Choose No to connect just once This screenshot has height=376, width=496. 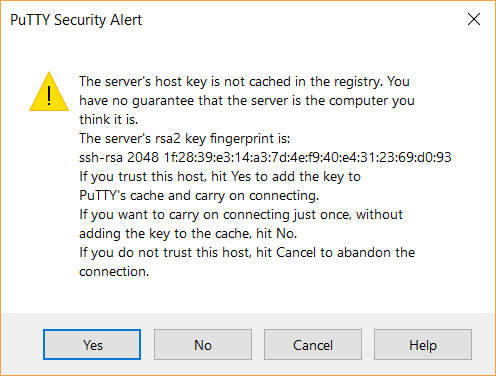(x=203, y=345)
